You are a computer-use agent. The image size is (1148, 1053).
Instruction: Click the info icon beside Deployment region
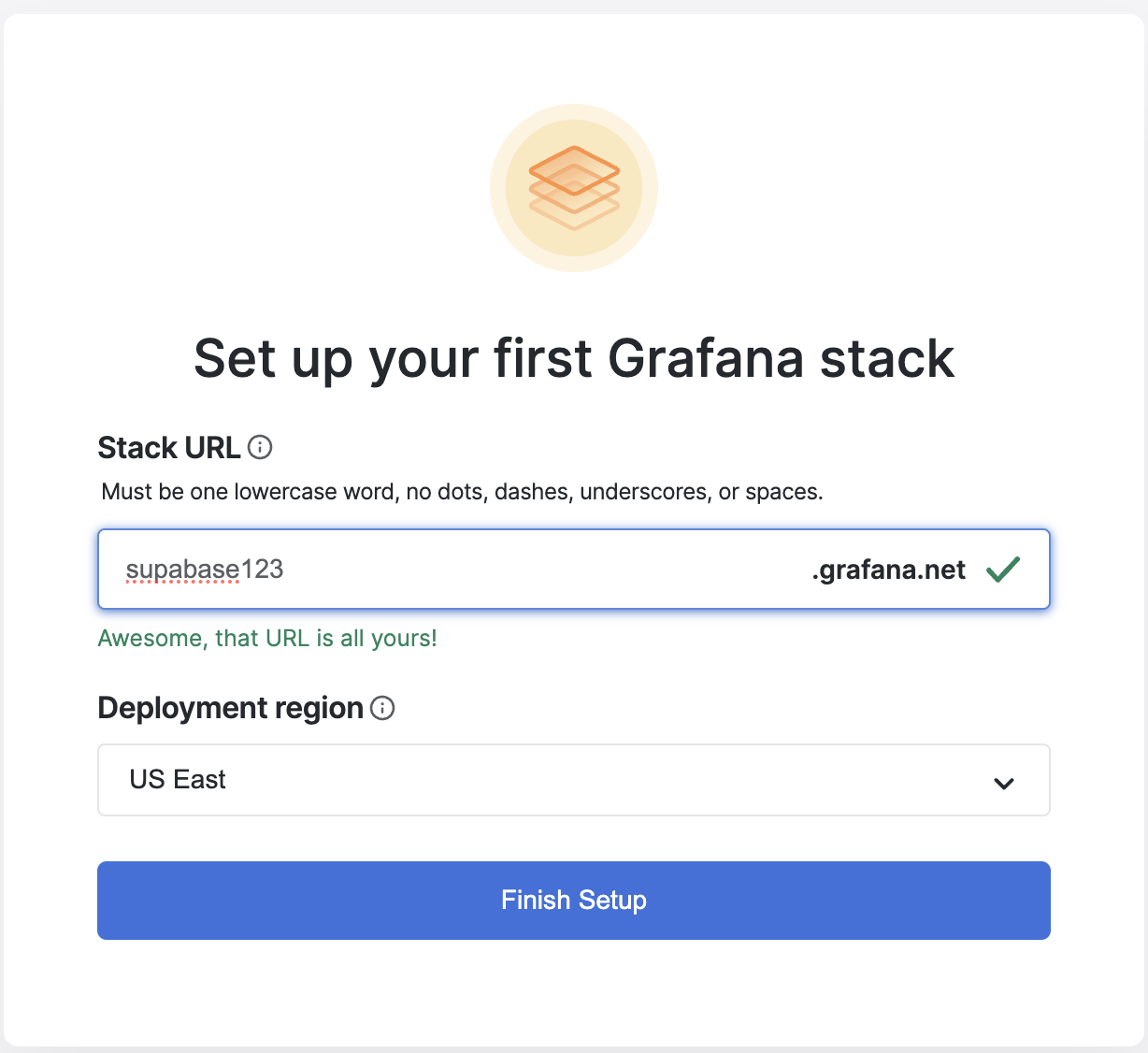(382, 708)
